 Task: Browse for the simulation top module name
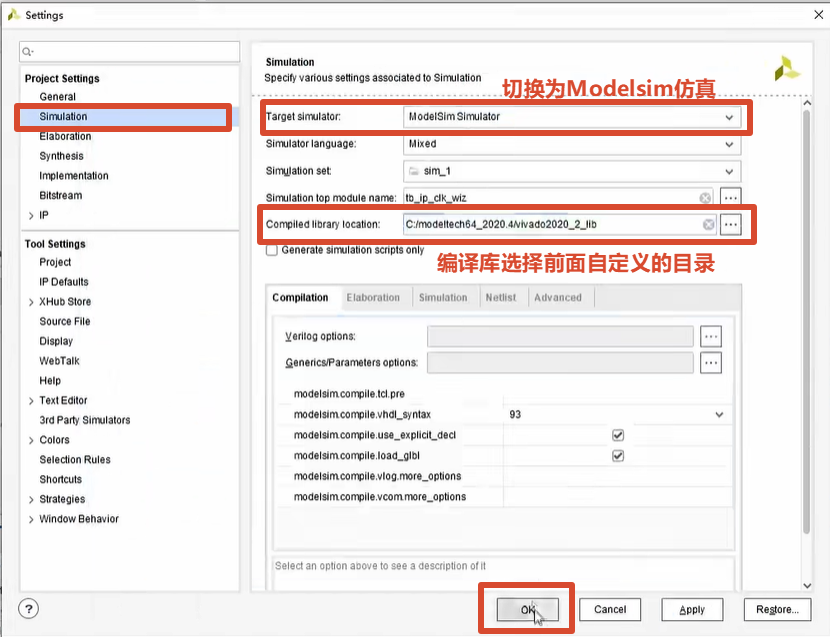tap(730, 198)
